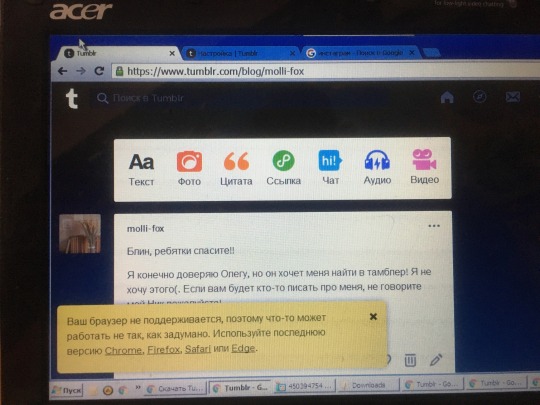
Task: Go to the dashboard home icon
Action: pyautogui.click(x=447, y=98)
